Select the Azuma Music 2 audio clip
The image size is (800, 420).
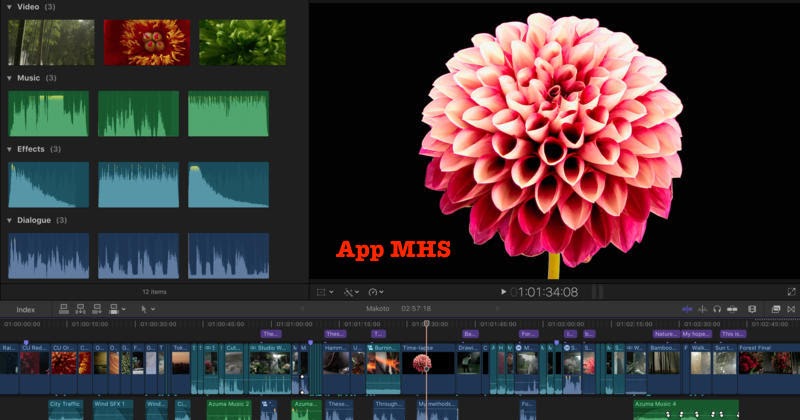coord(229,410)
